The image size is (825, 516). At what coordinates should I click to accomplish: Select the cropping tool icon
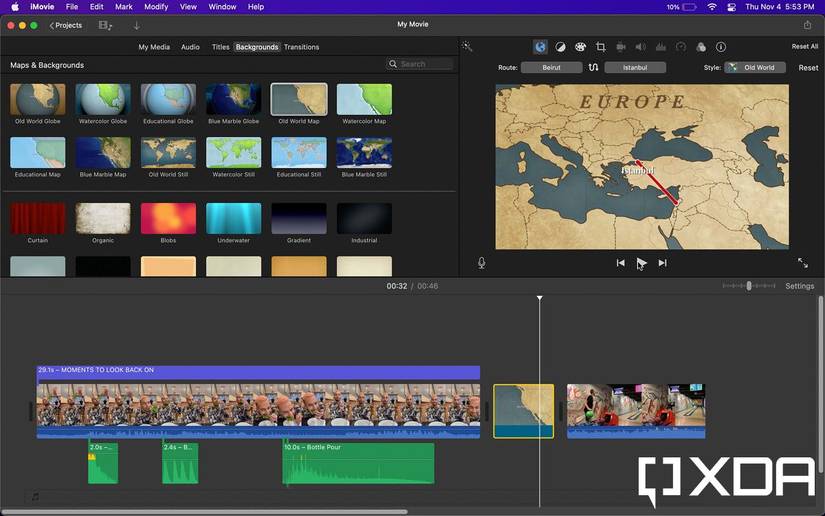tap(600, 47)
